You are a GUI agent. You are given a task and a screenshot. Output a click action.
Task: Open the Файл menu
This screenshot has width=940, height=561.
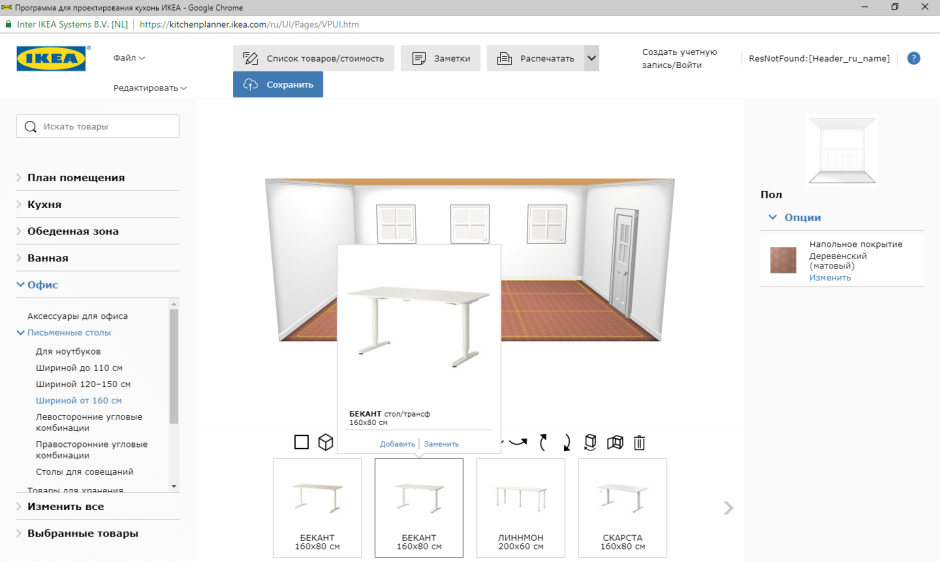129,58
